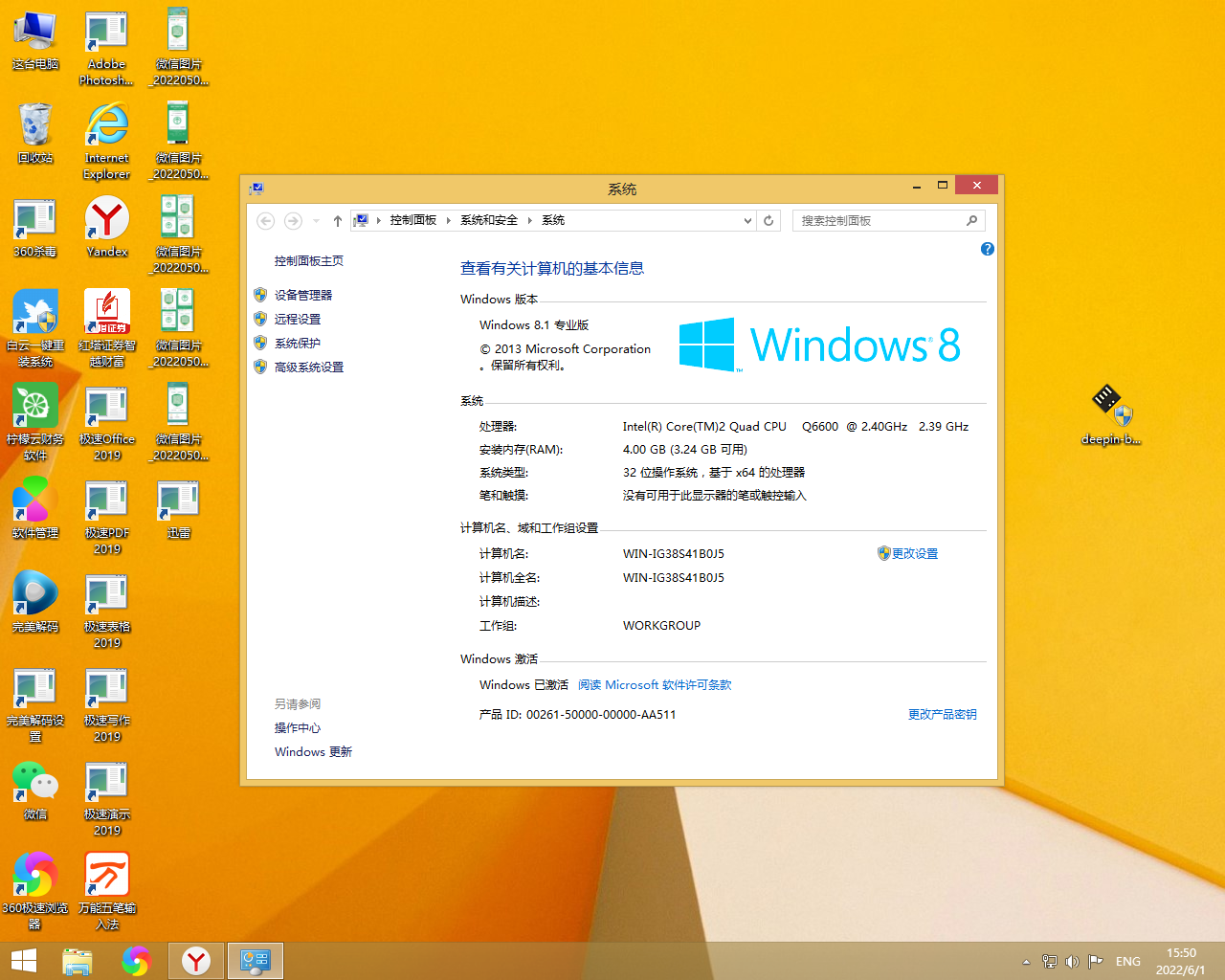Click the 更改设置 link
This screenshot has height=980, width=1225.
914,553
